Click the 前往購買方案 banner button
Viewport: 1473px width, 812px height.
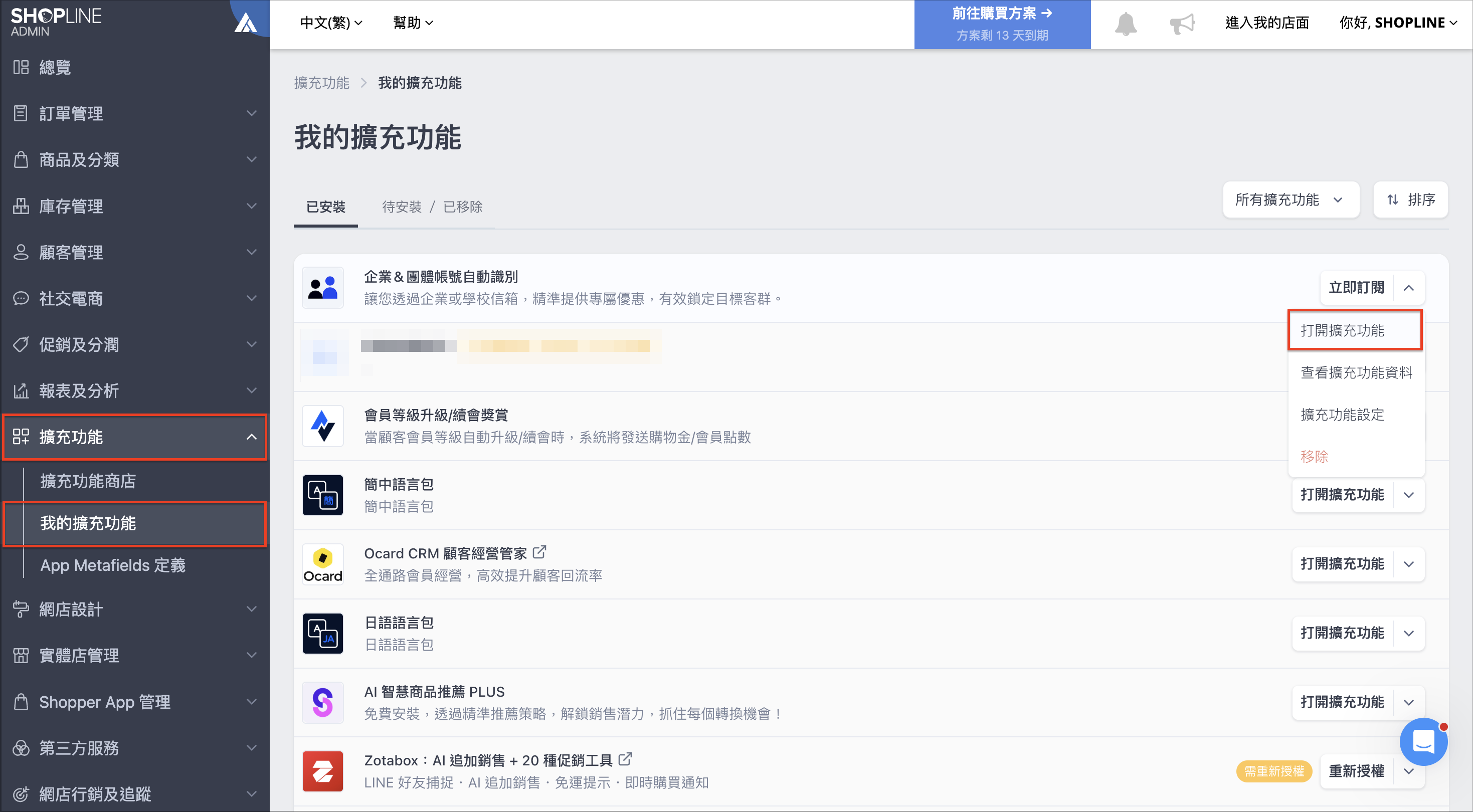click(1002, 24)
